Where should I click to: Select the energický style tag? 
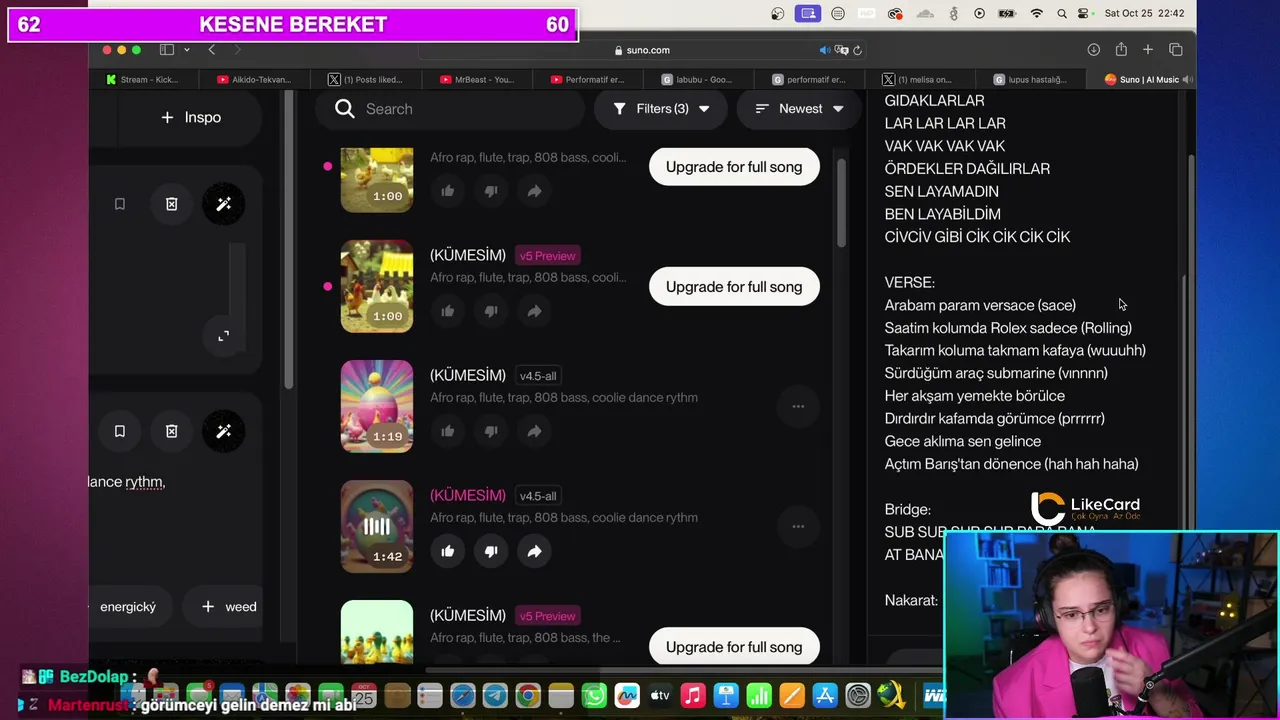[x=128, y=606]
